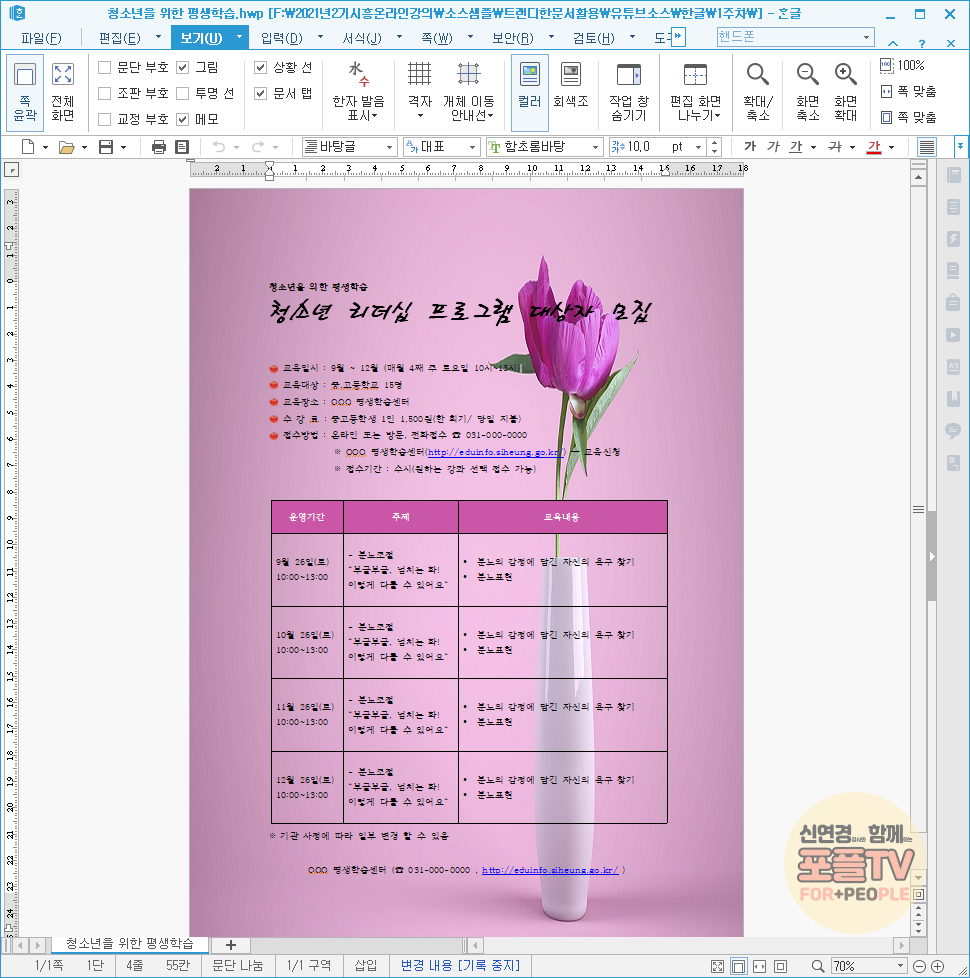Click 변경 내용 [기록 중지] status
The width and height of the screenshot is (970, 978).
(x=460, y=966)
